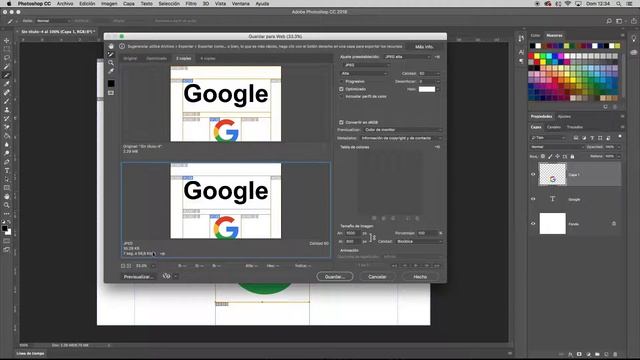This screenshot has width=640, height=360.
Task: Switch to the Original preview tab
Action: point(130,58)
